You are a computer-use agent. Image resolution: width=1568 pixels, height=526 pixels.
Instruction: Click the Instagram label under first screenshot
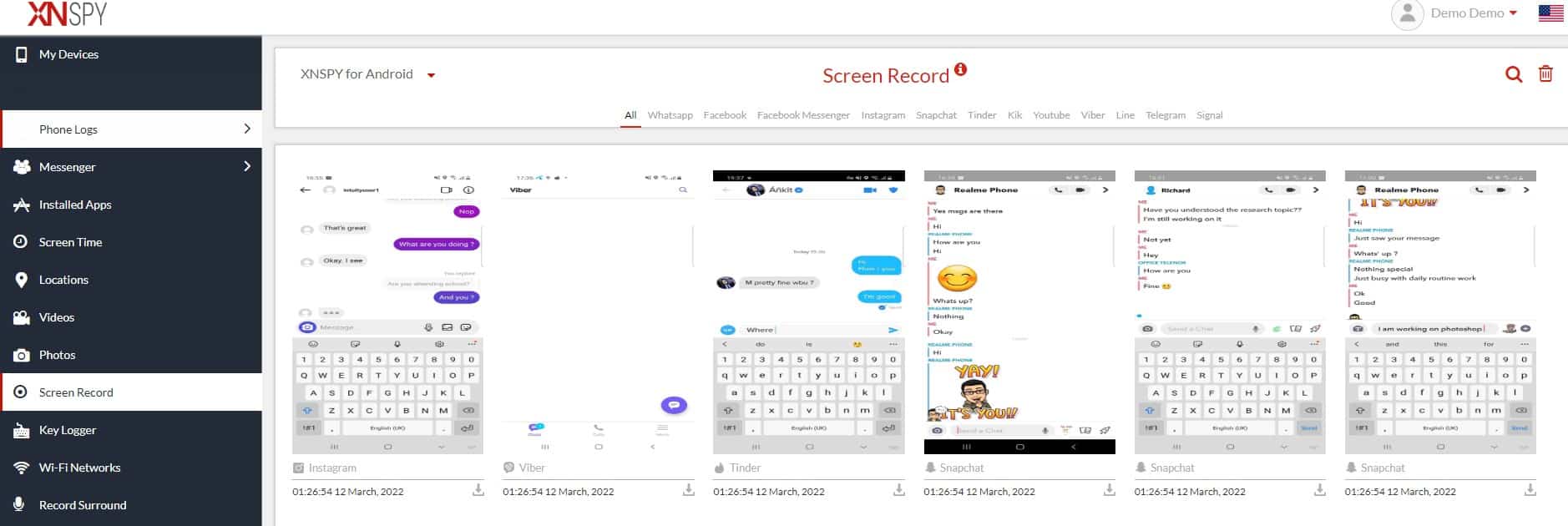tap(332, 468)
